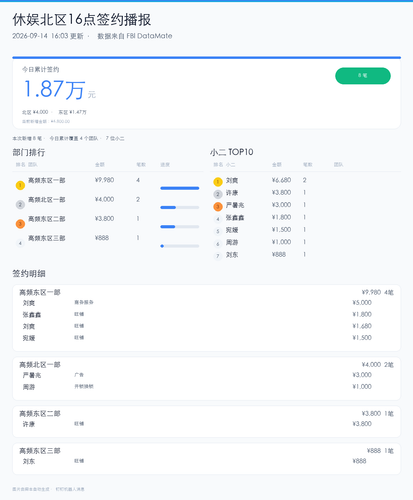Click orange rank 3 badge in 小二 TOP10

(x=218, y=207)
